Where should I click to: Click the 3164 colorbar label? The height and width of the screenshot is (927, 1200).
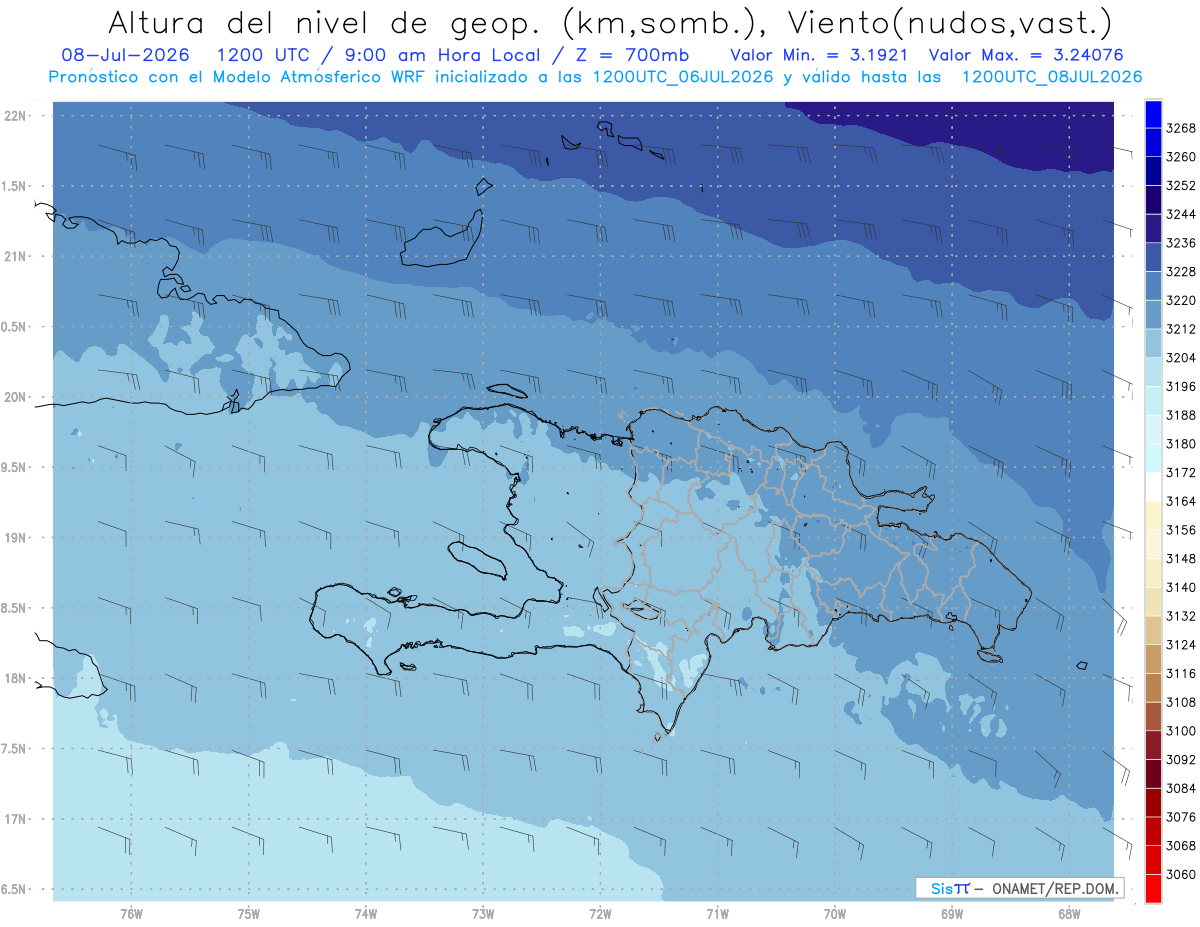tap(1181, 501)
